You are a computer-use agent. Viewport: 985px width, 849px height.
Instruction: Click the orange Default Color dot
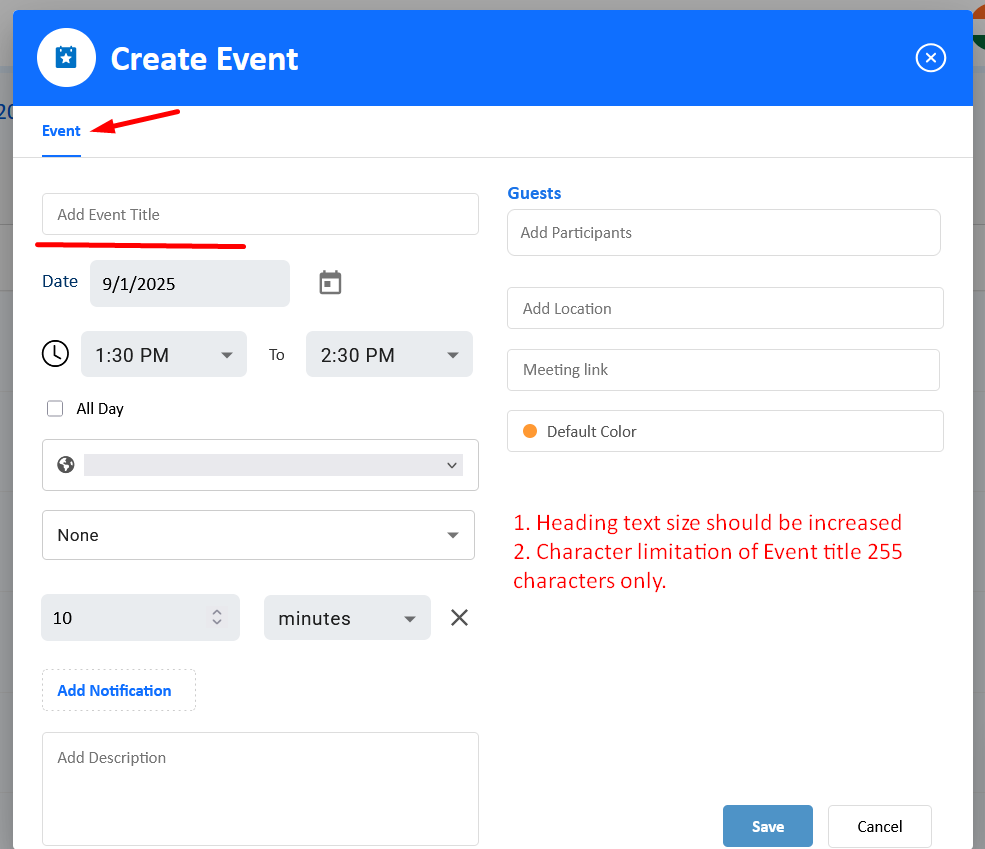[x=530, y=431]
